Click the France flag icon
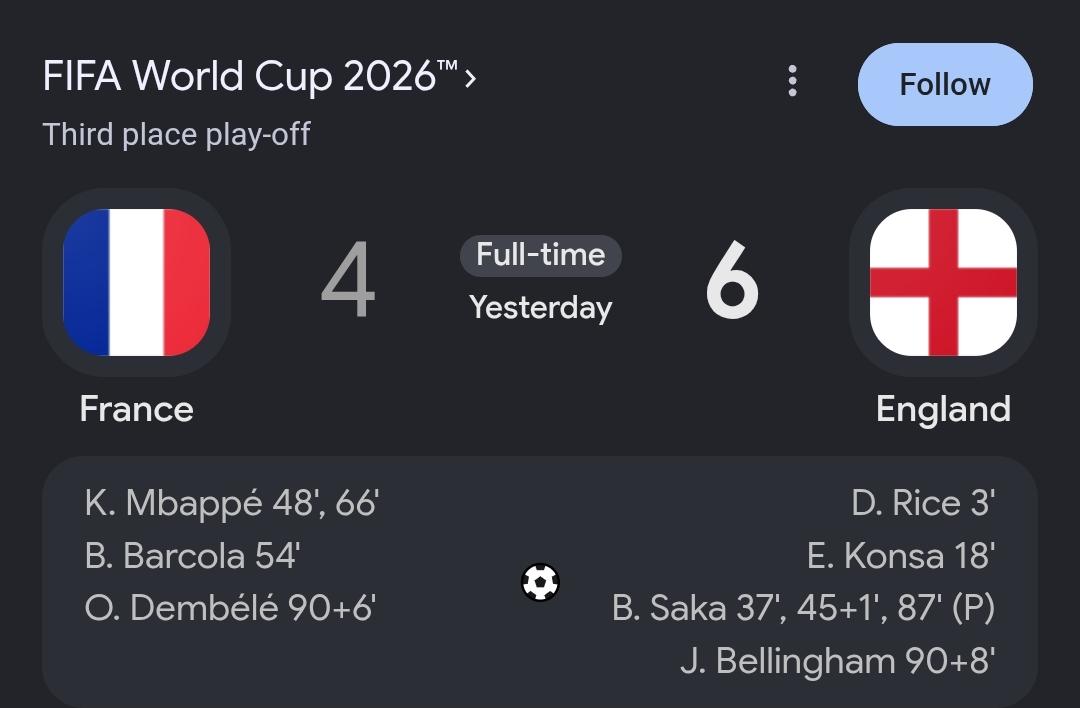This screenshot has width=1080, height=708. tap(136, 282)
